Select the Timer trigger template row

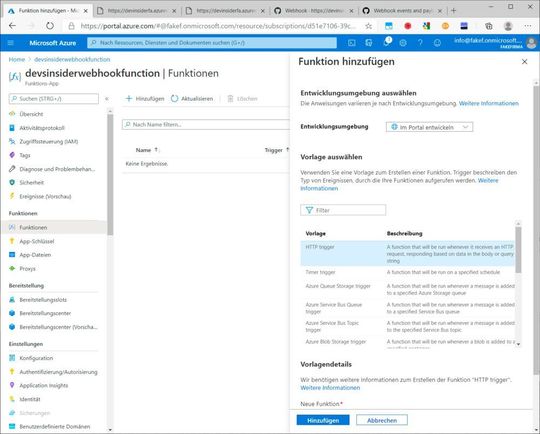408,272
